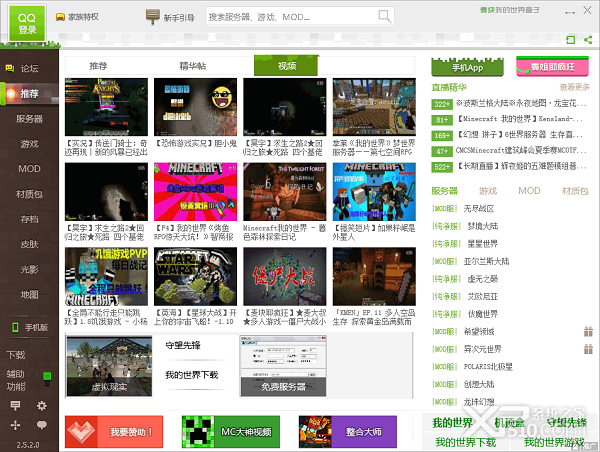Open 我的世界下载 link at bottom right

(465, 442)
